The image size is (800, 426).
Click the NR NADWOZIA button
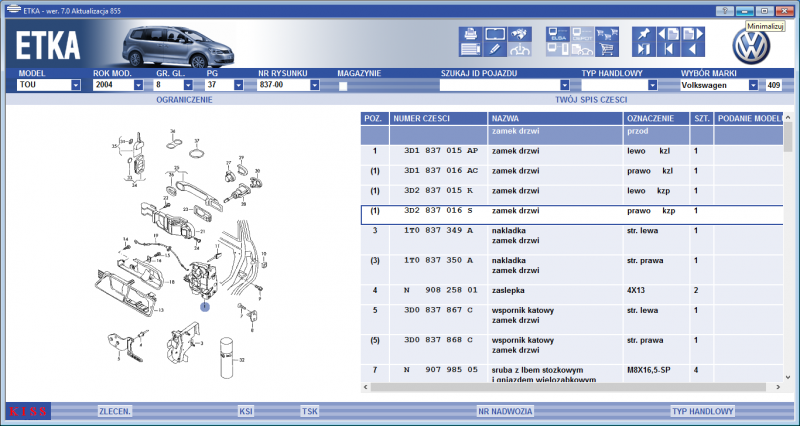(505, 411)
